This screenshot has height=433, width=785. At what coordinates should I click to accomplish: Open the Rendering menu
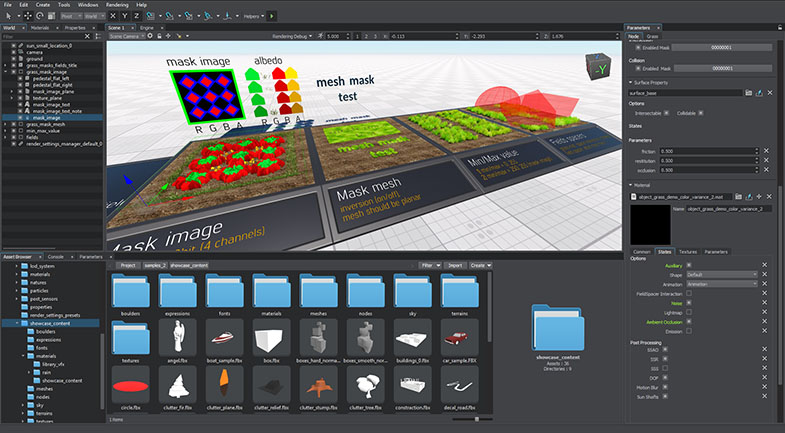[x=117, y=5]
